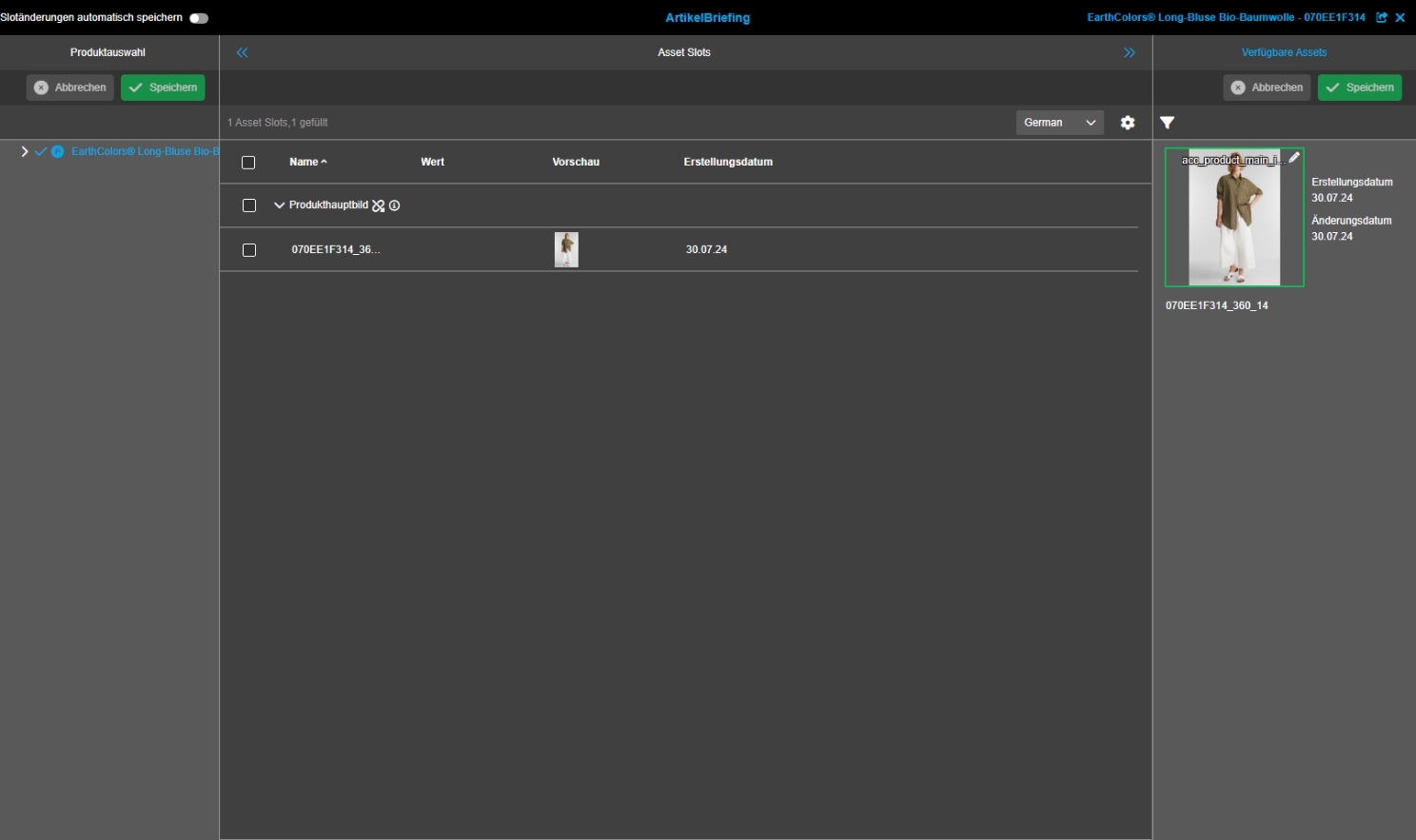Click Abbrechen in the Verfügbare Assets panel
Image resolution: width=1416 pixels, height=840 pixels.
(1267, 88)
